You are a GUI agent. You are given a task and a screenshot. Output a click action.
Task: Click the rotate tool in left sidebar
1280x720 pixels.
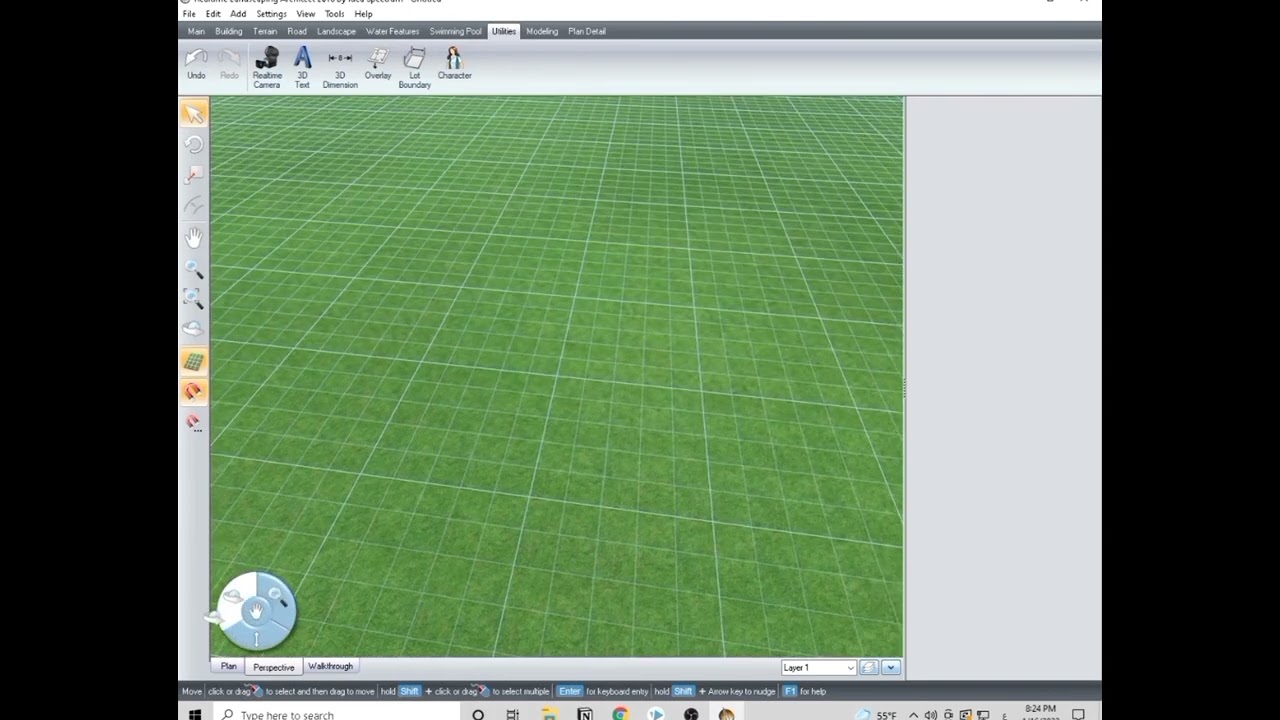click(x=194, y=145)
